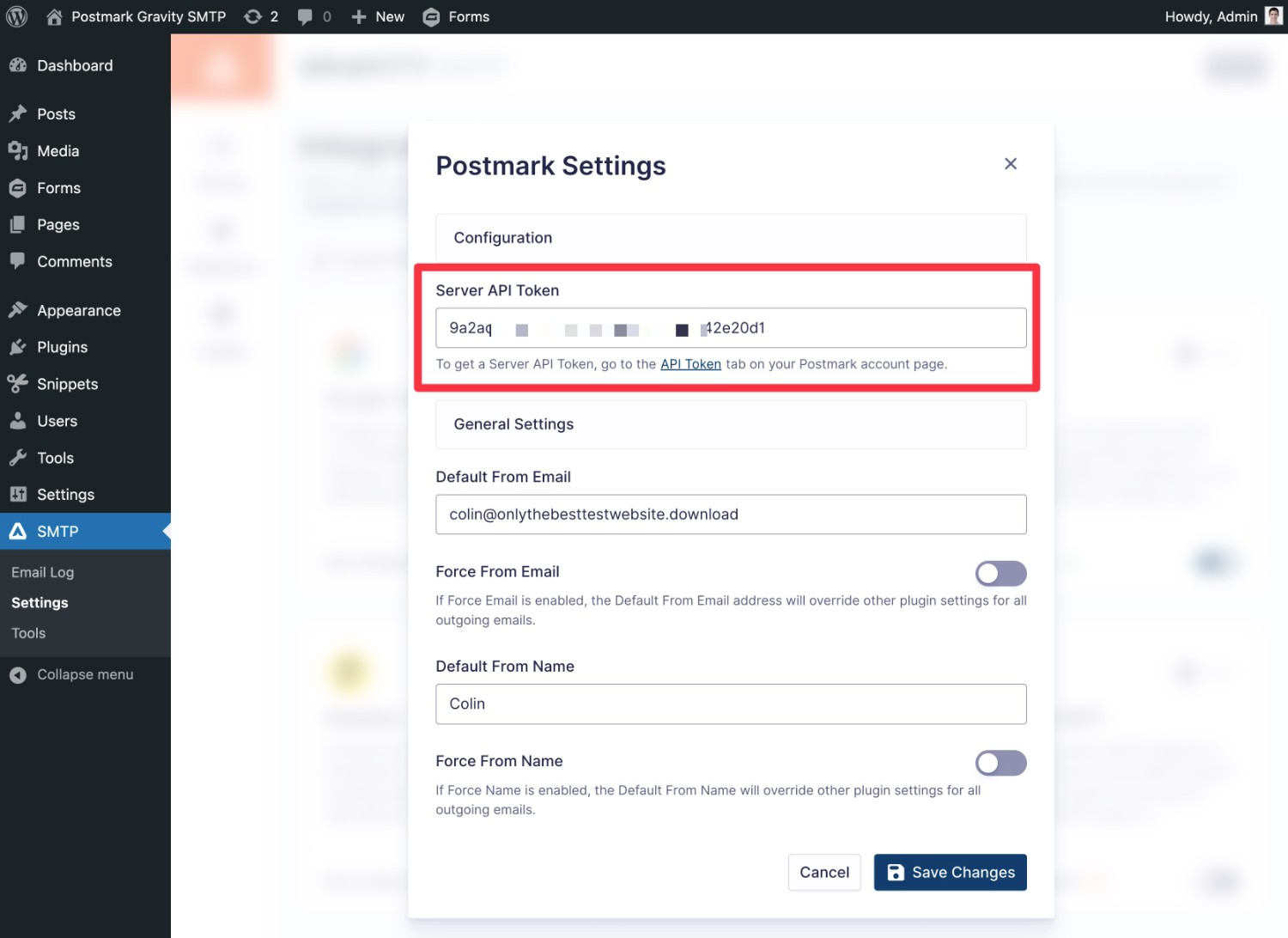Click Save Changes button
Image resolution: width=1288 pixels, height=938 pixels.
(950, 873)
